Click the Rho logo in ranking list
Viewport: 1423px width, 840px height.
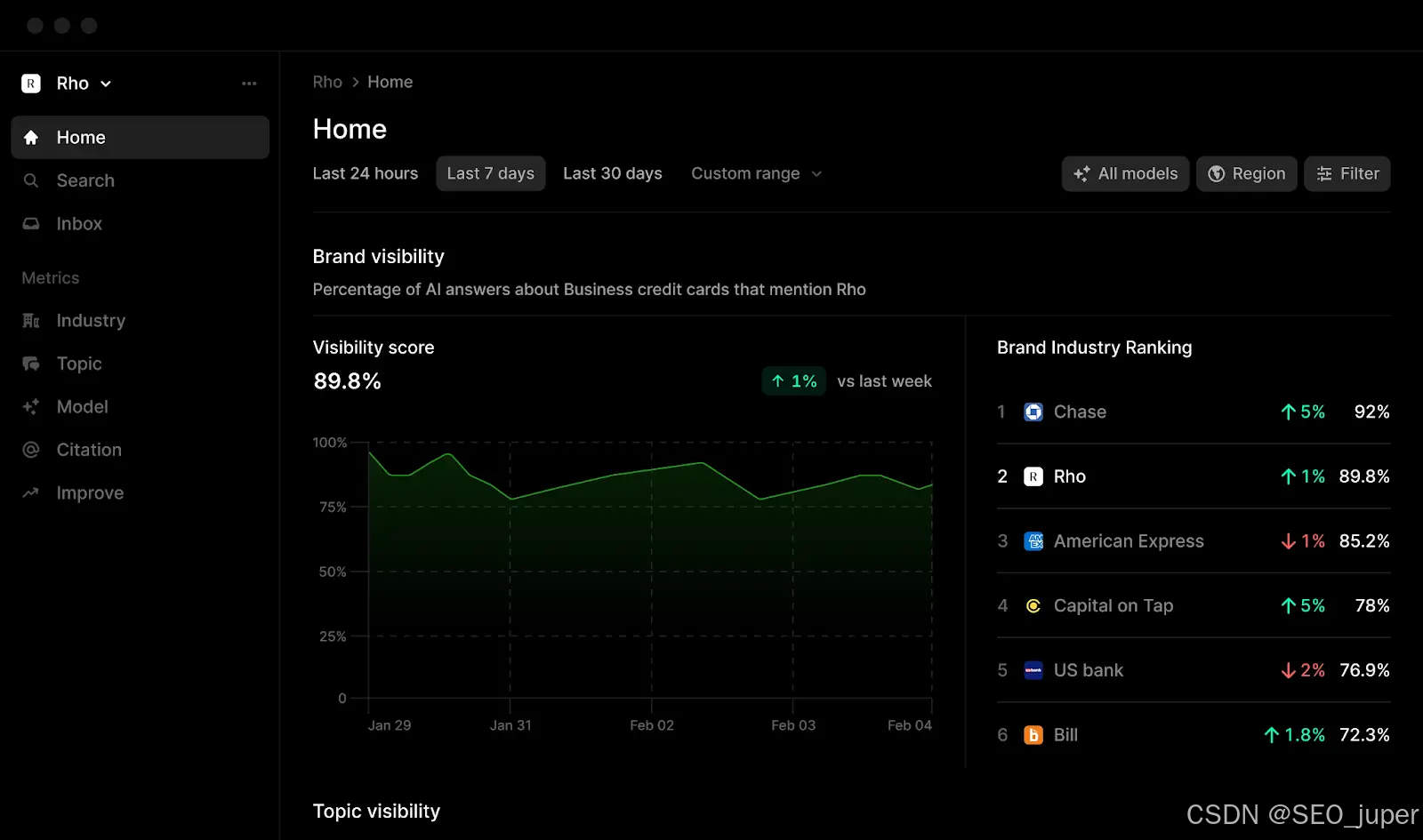tap(1033, 477)
